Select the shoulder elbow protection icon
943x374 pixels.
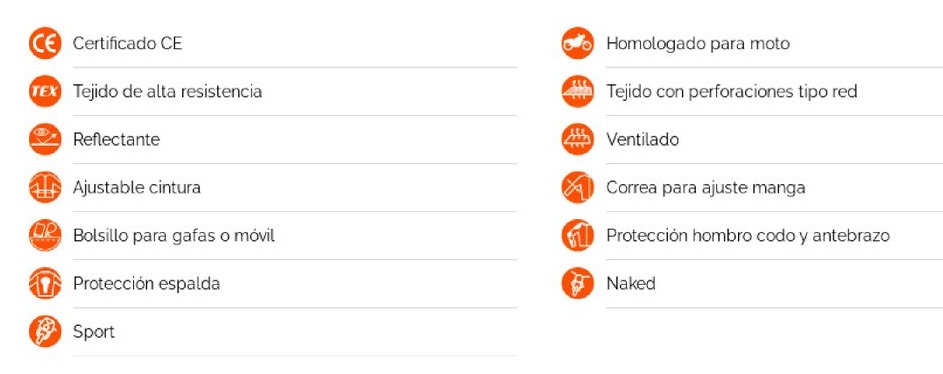click(578, 235)
